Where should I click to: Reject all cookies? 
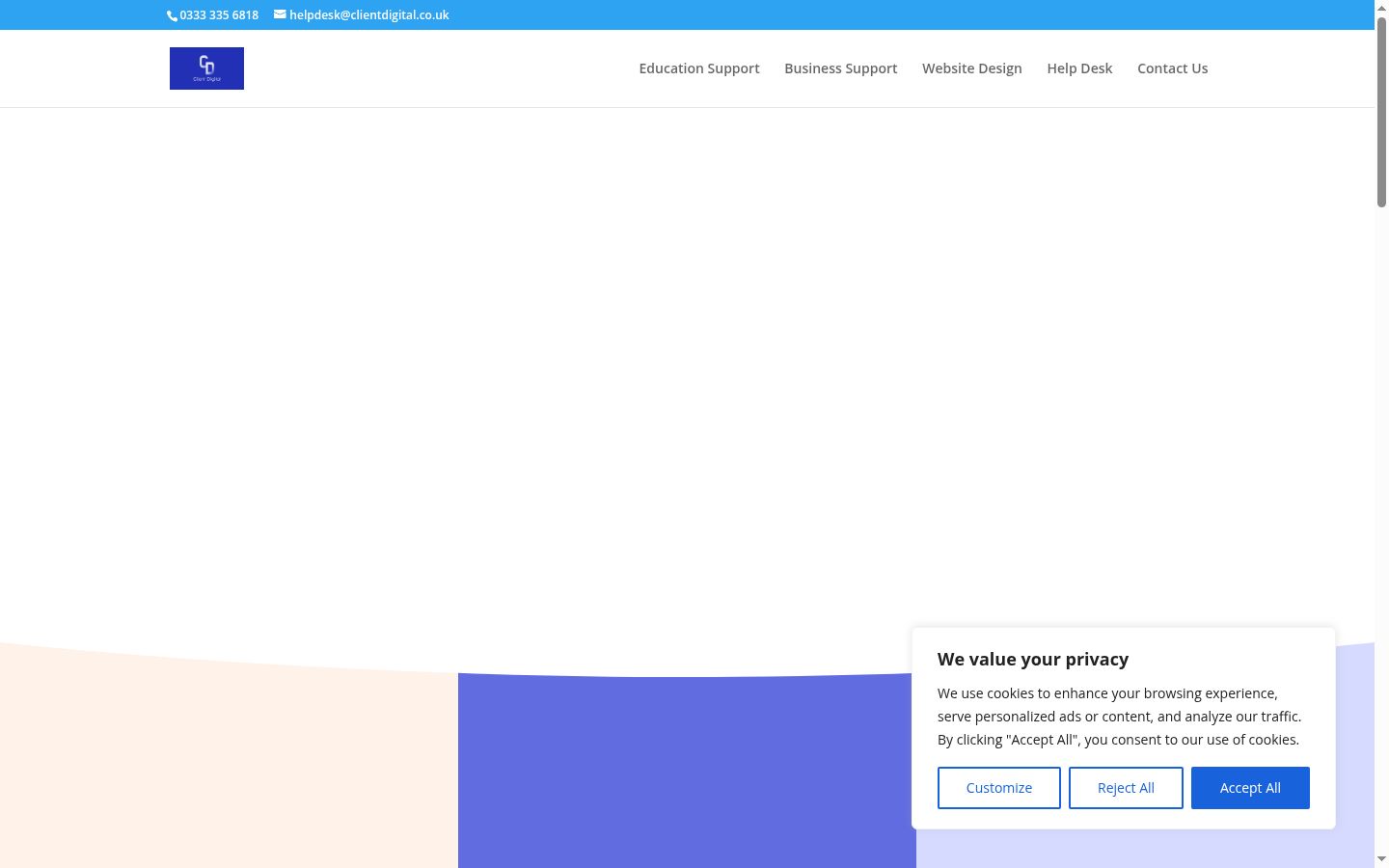coord(1126,788)
